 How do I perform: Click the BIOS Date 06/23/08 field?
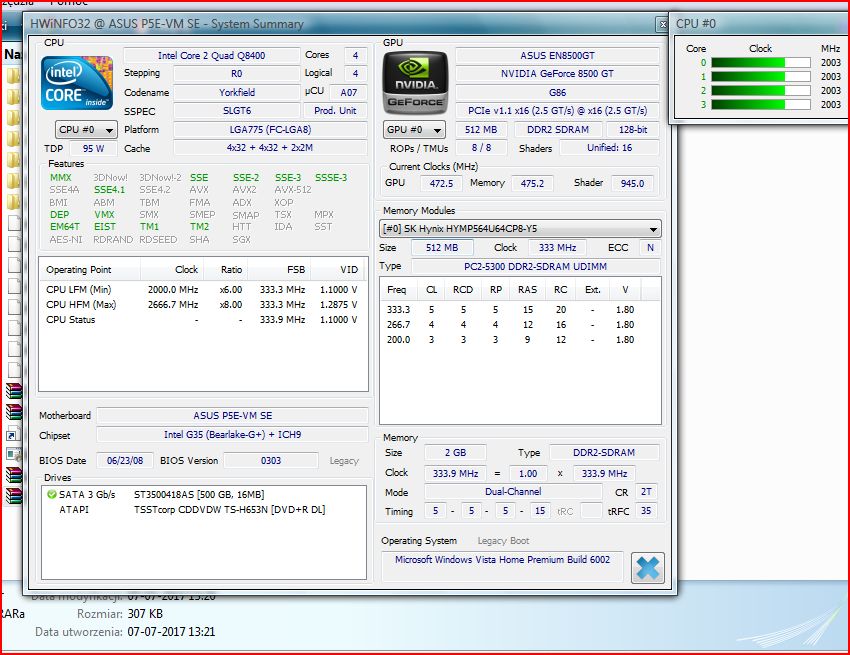(125, 460)
